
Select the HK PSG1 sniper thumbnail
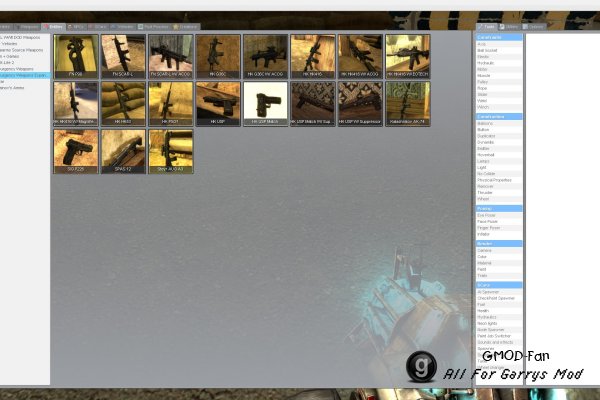click(171, 104)
